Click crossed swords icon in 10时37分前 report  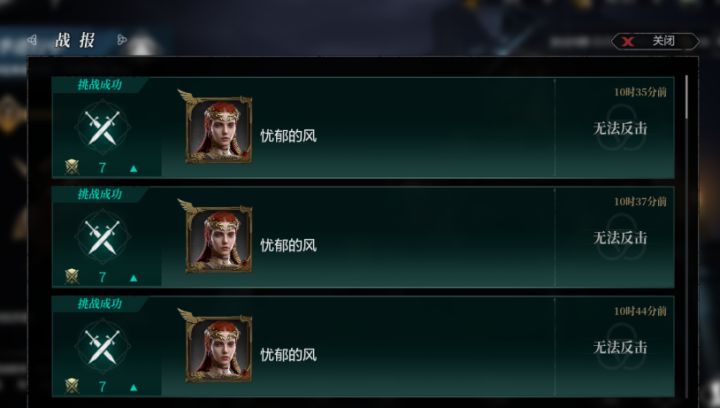[103, 237]
